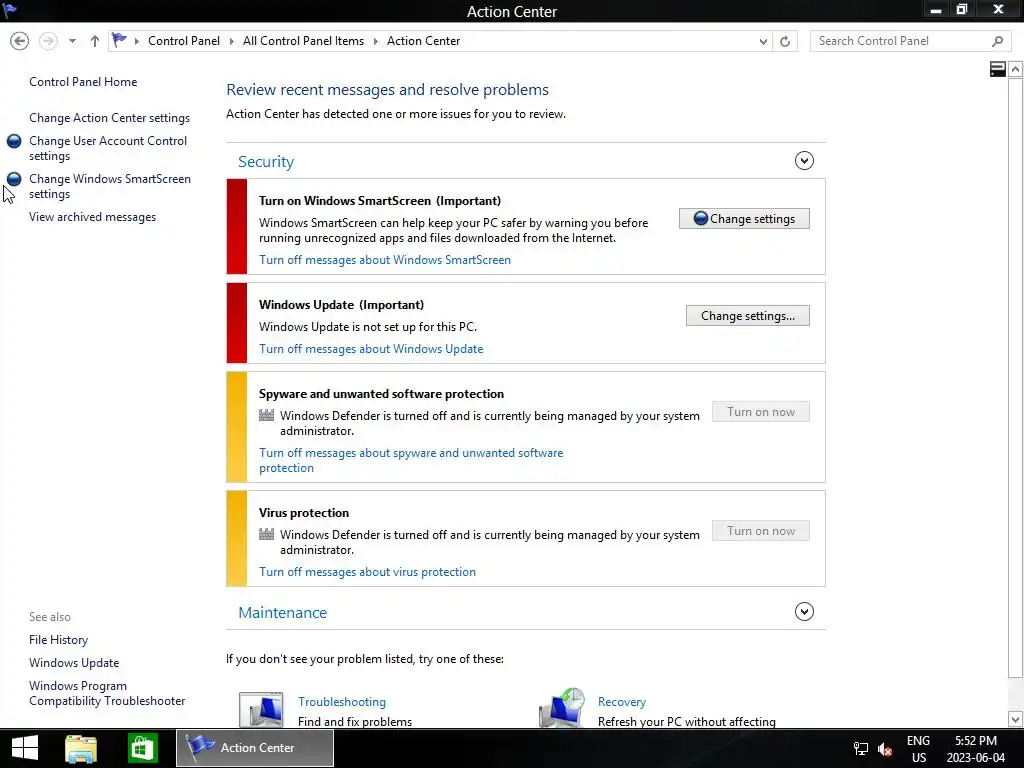Click the Forward navigation arrow

tap(48, 41)
